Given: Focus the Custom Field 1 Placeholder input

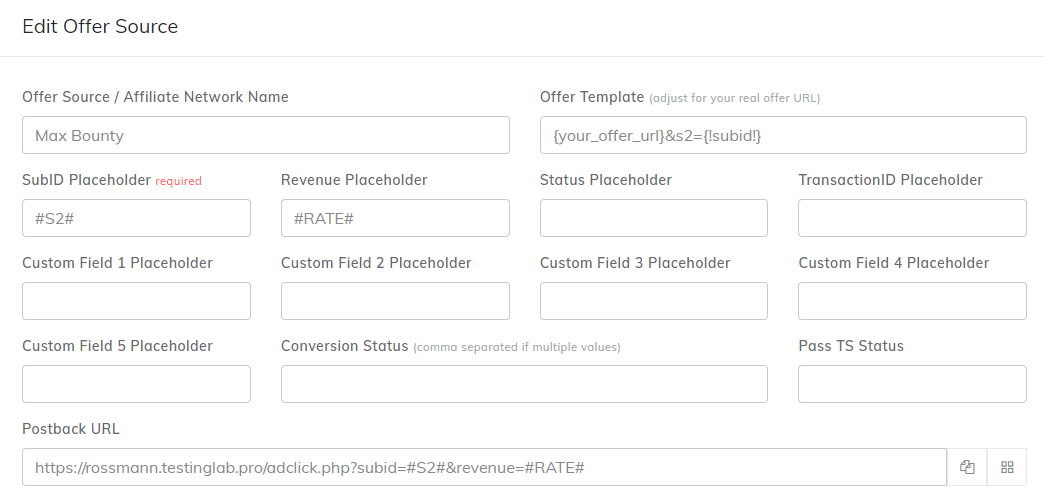Looking at the screenshot, I should (x=136, y=300).
